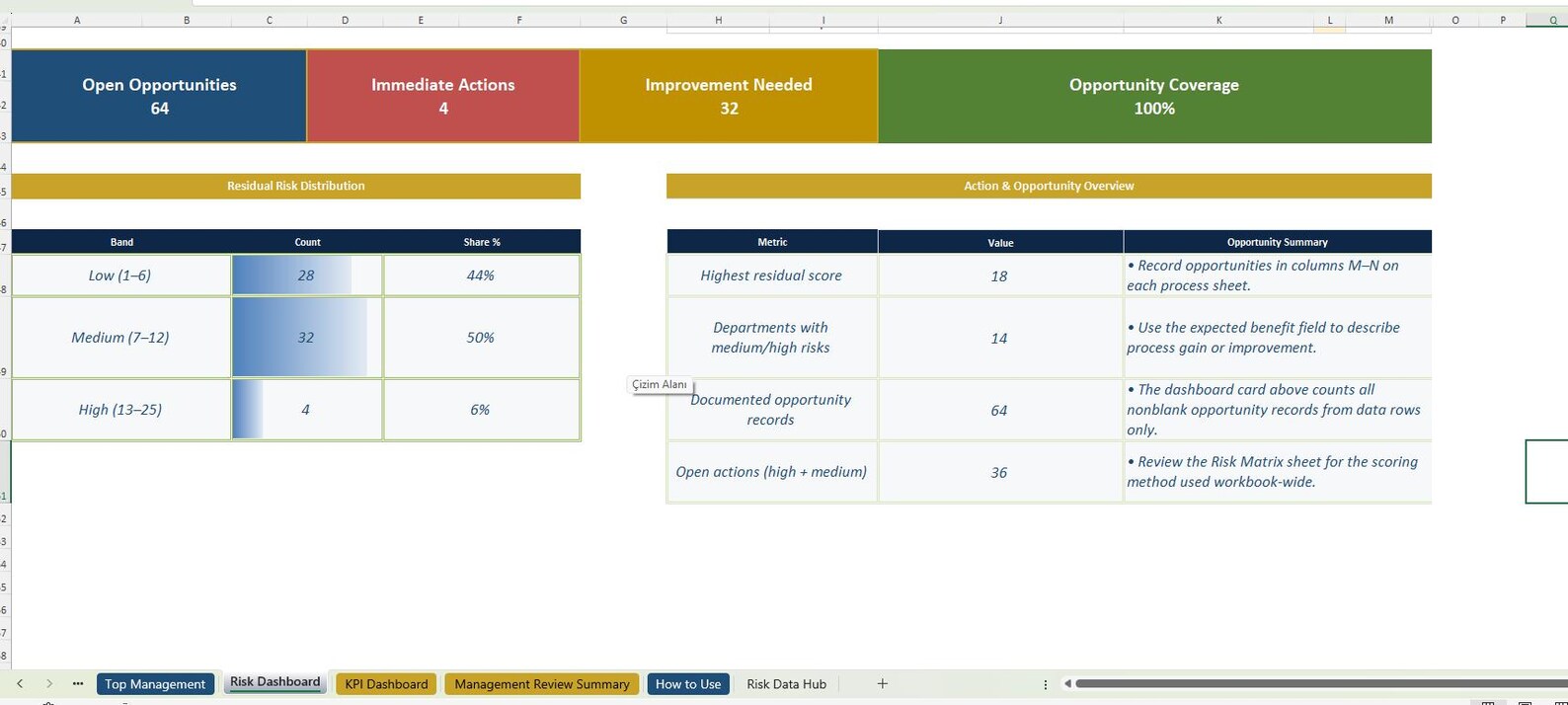Click the 44% share cell

(x=482, y=275)
